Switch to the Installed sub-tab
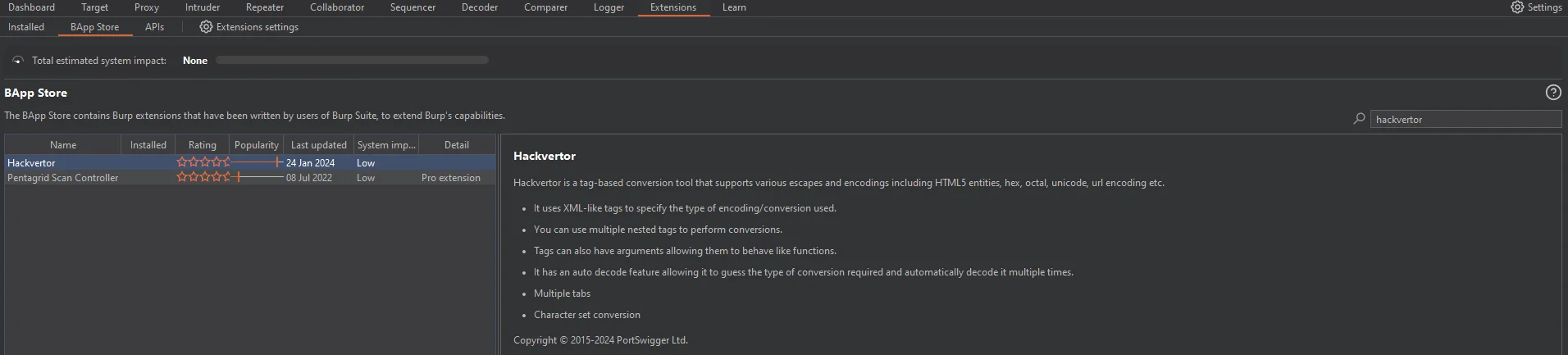Screen dimensions: 1568x355 26,27
